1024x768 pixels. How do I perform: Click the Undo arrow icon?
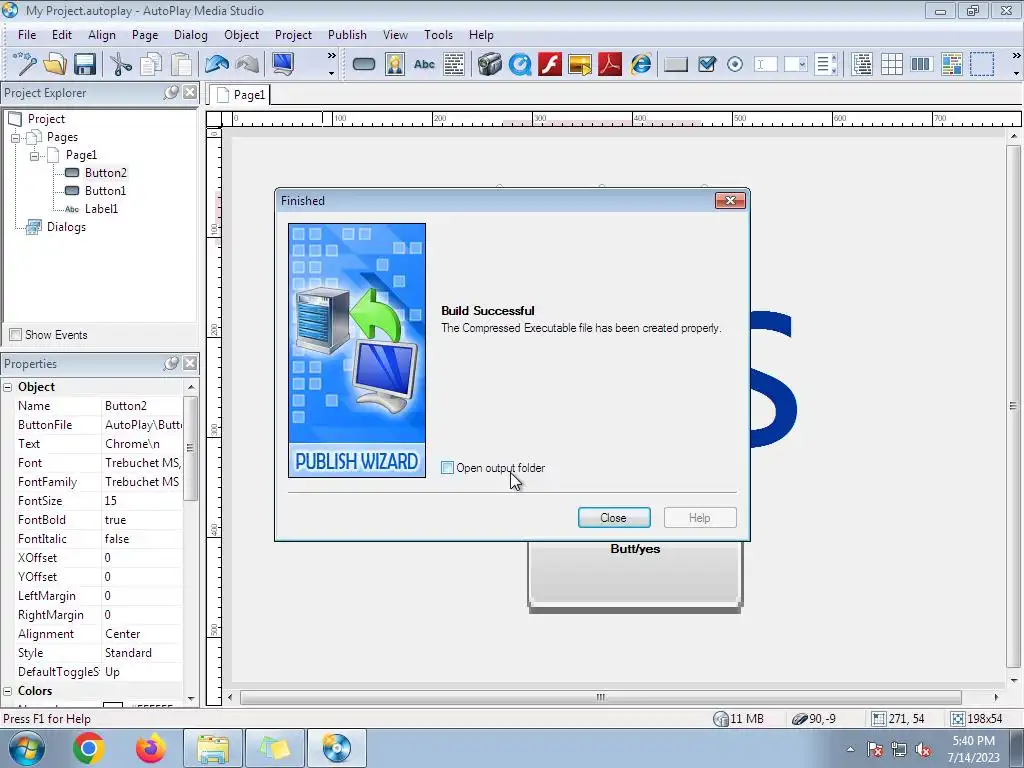(x=217, y=64)
